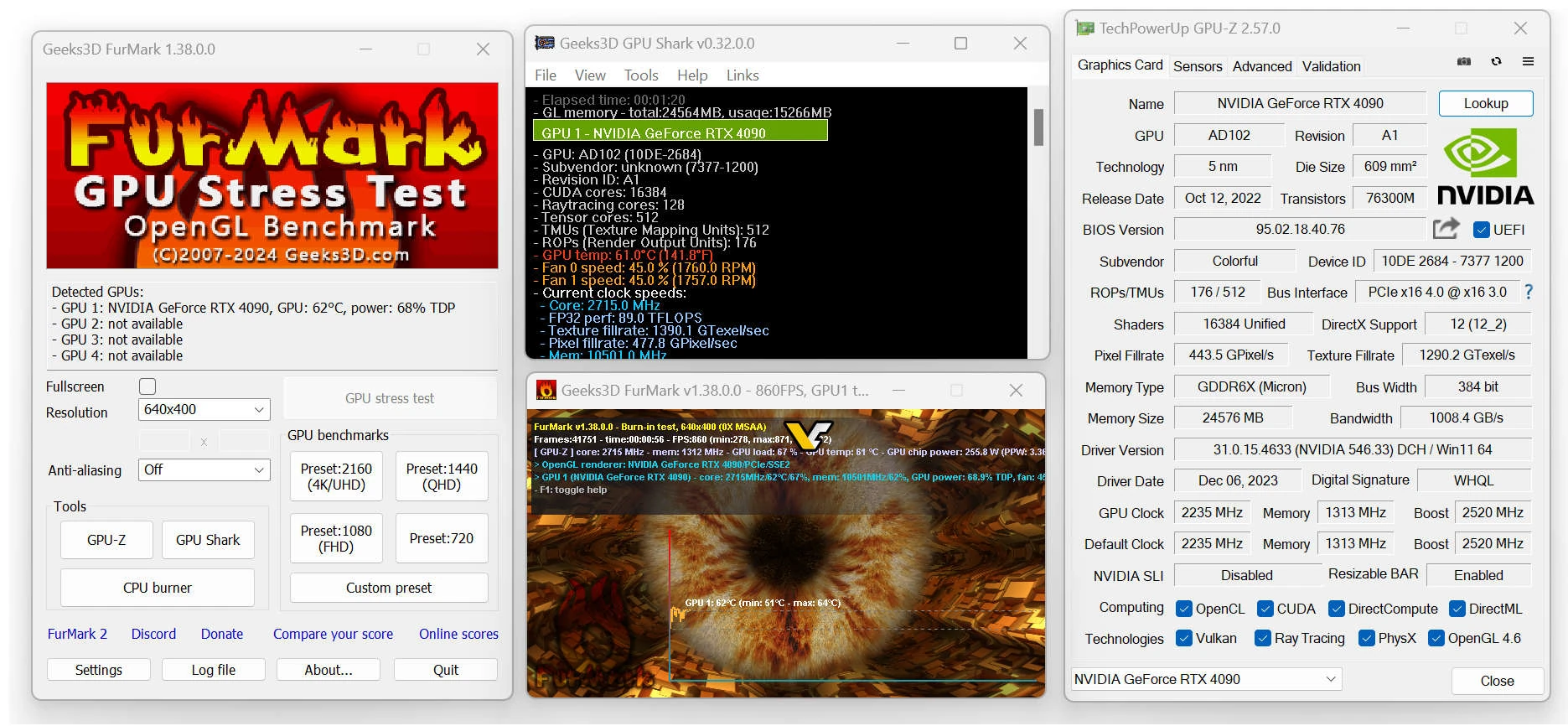
Task: Click the BIOS share/export arrow icon
Action: coord(1446,228)
